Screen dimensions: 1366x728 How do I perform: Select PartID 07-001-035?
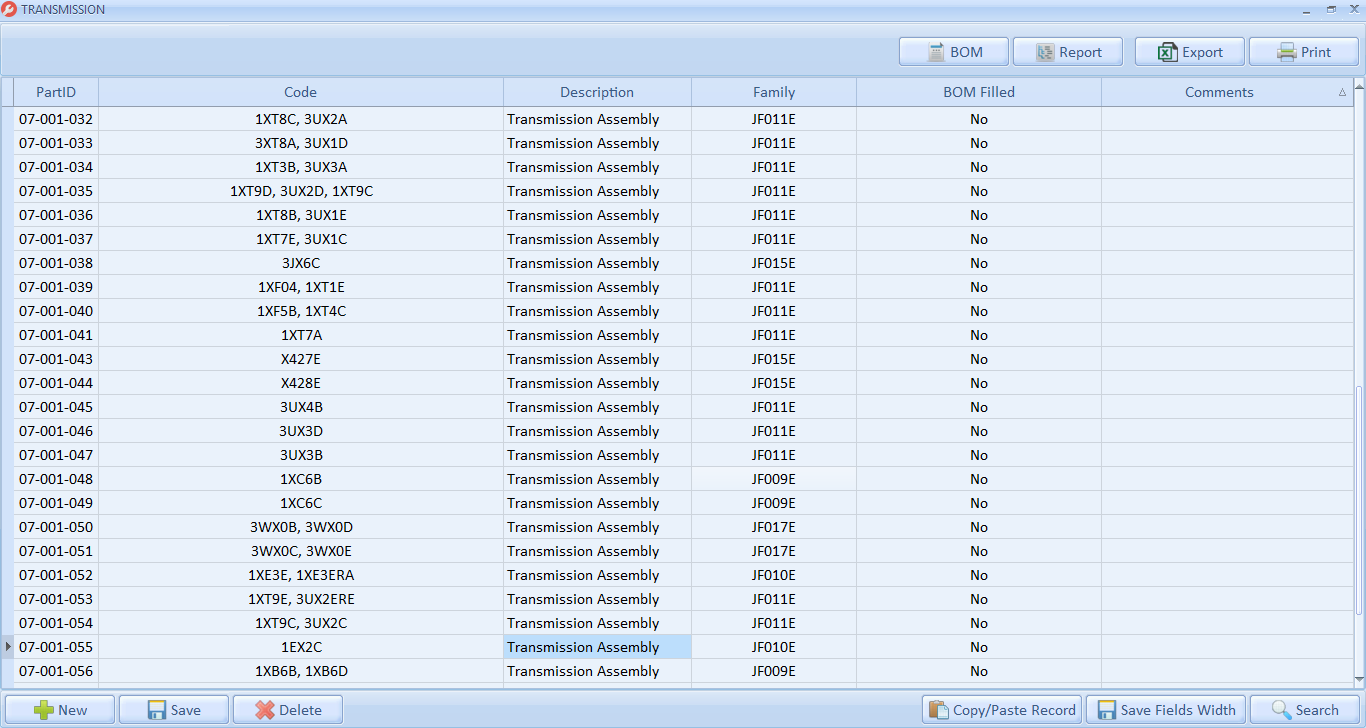coord(56,191)
